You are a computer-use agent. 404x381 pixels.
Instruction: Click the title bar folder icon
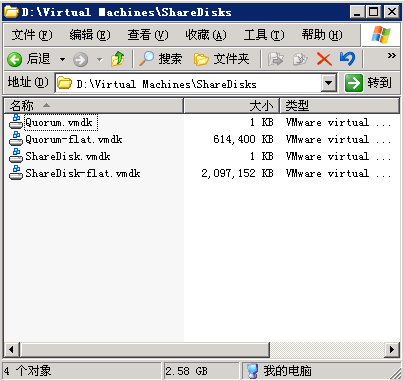11,12
